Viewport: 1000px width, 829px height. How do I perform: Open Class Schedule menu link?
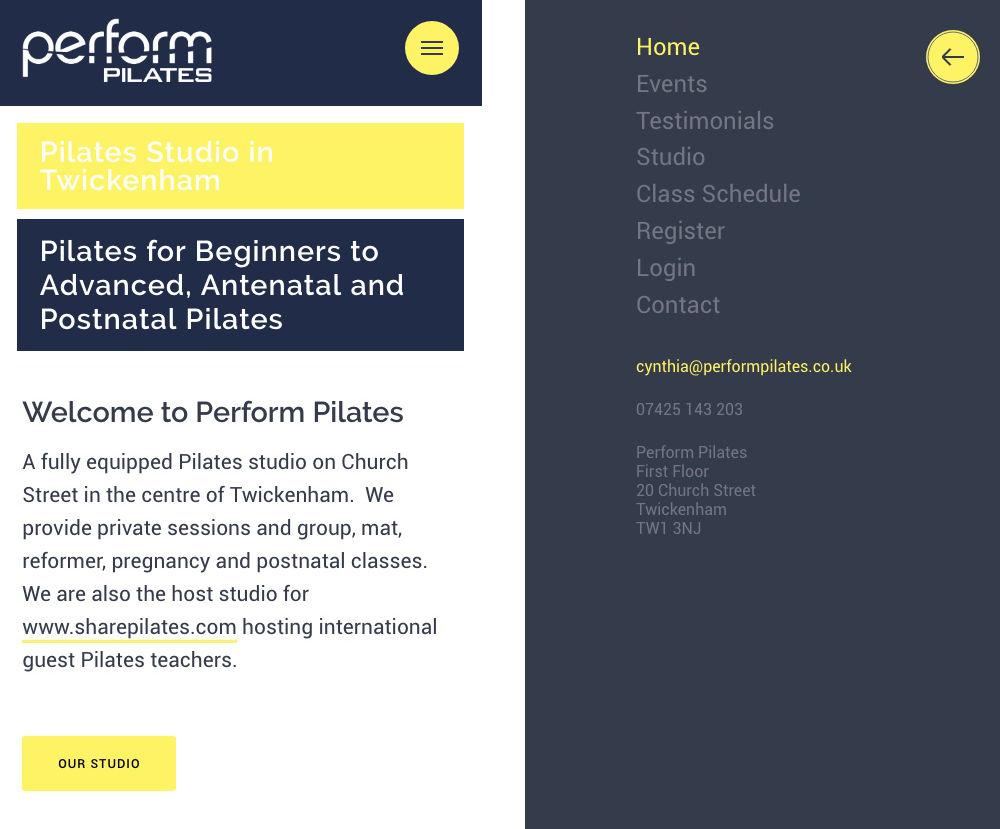click(x=718, y=194)
